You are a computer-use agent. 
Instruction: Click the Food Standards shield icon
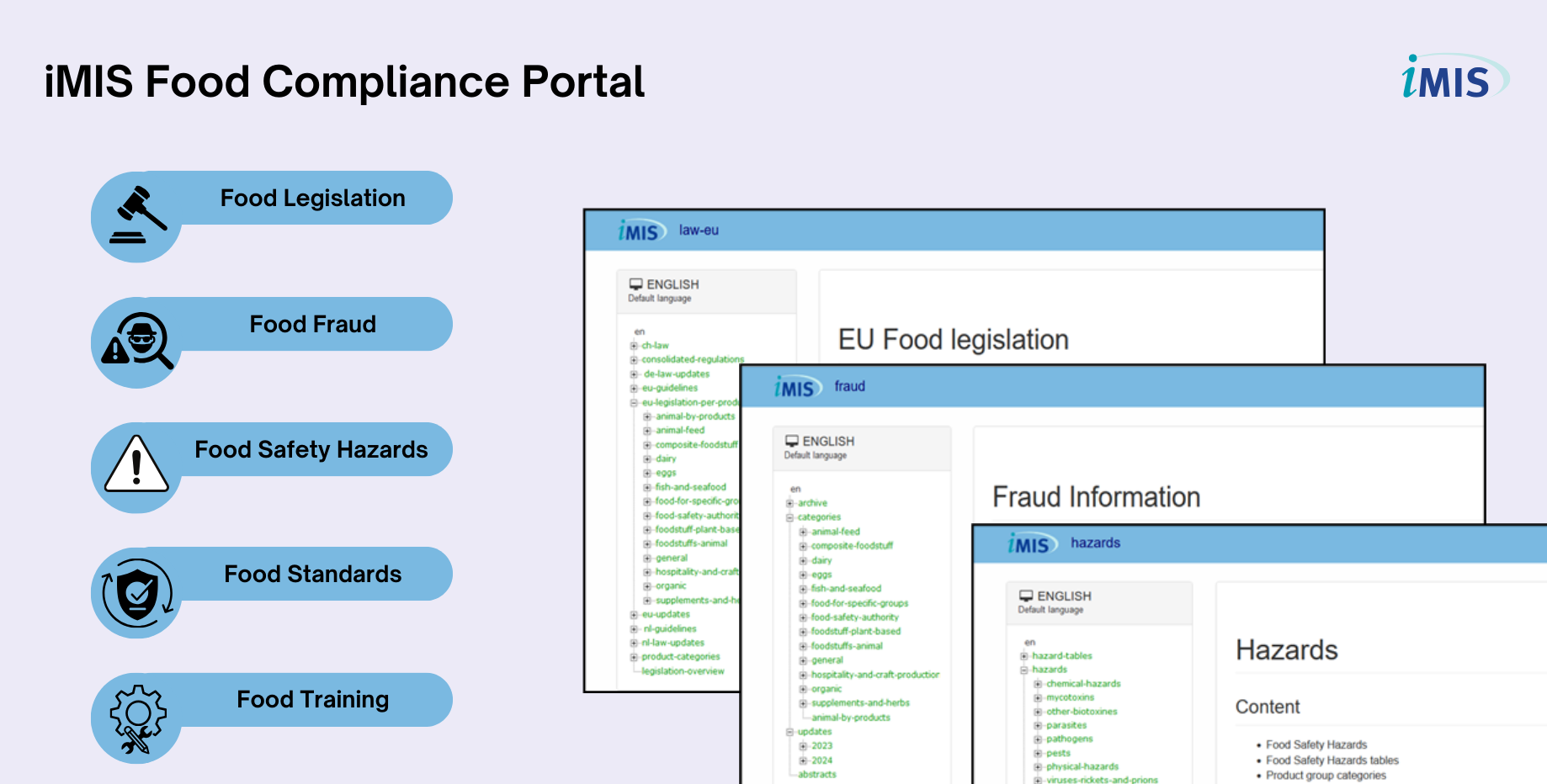pos(137,593)
